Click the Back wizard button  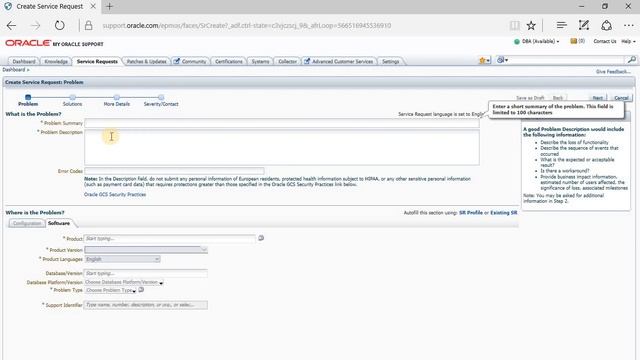(558, 98)
